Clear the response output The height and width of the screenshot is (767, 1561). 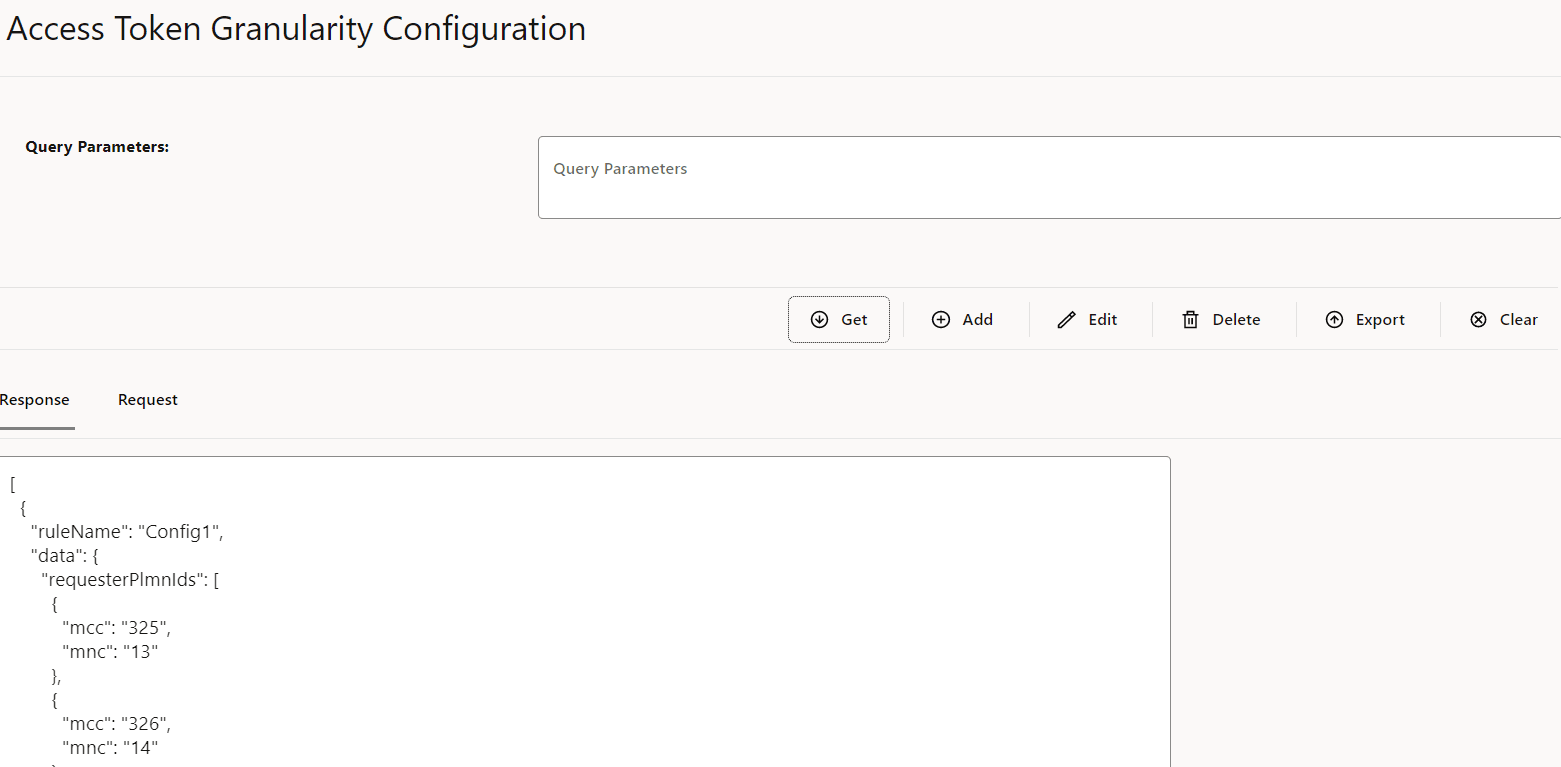1503,319
